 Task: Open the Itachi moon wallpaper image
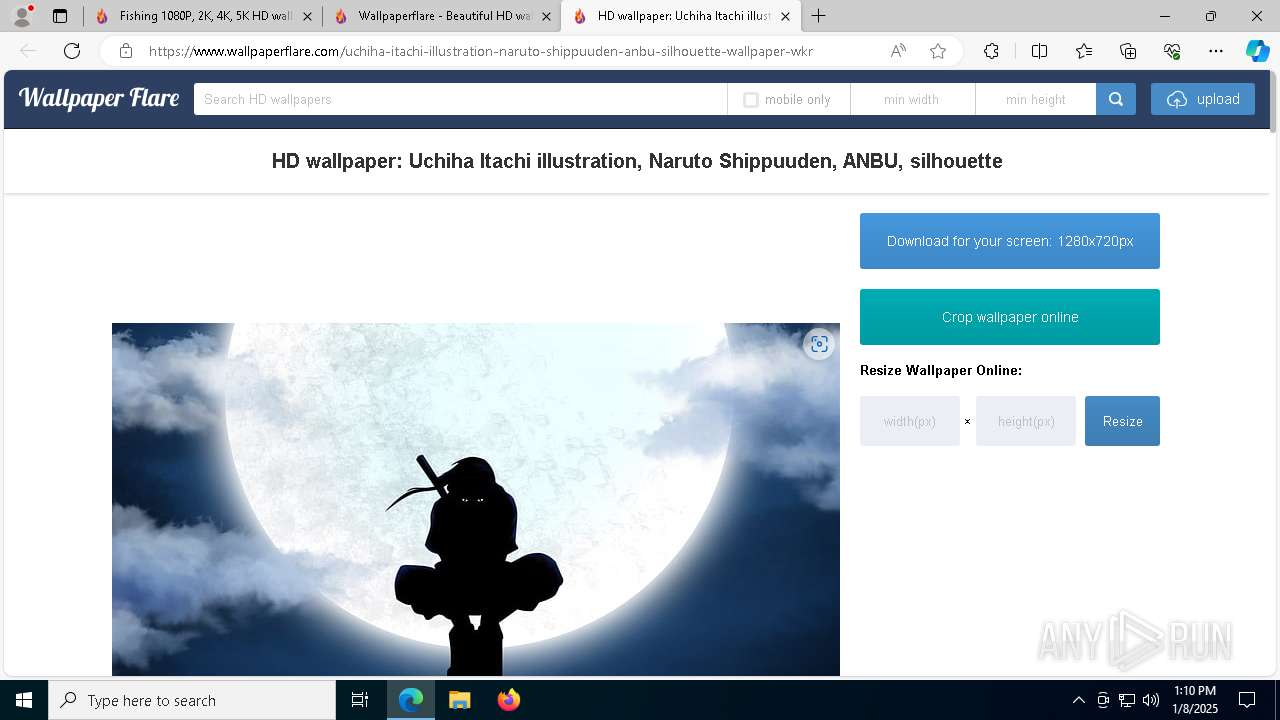pos(476,499)
